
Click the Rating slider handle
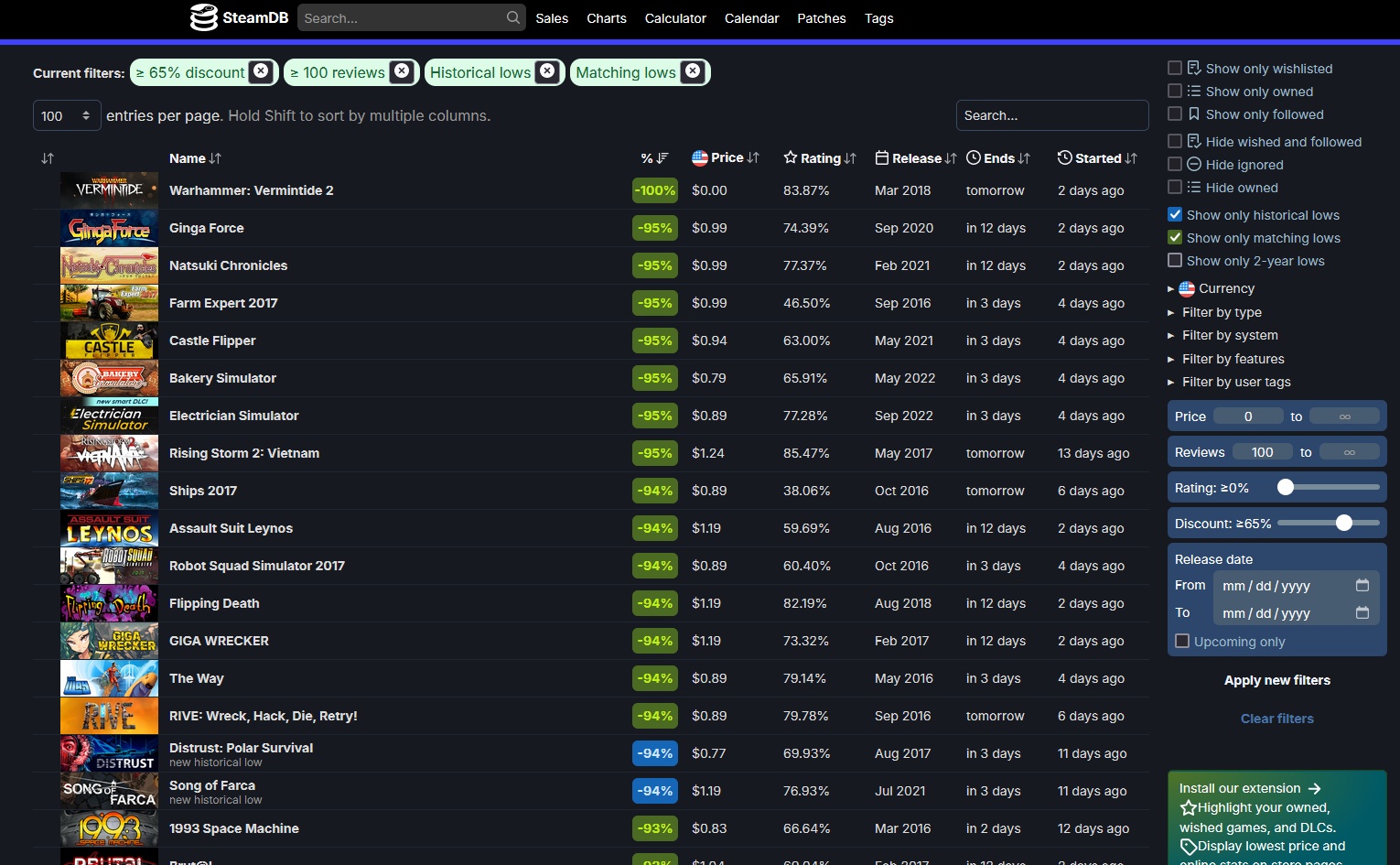point(1286,487)
